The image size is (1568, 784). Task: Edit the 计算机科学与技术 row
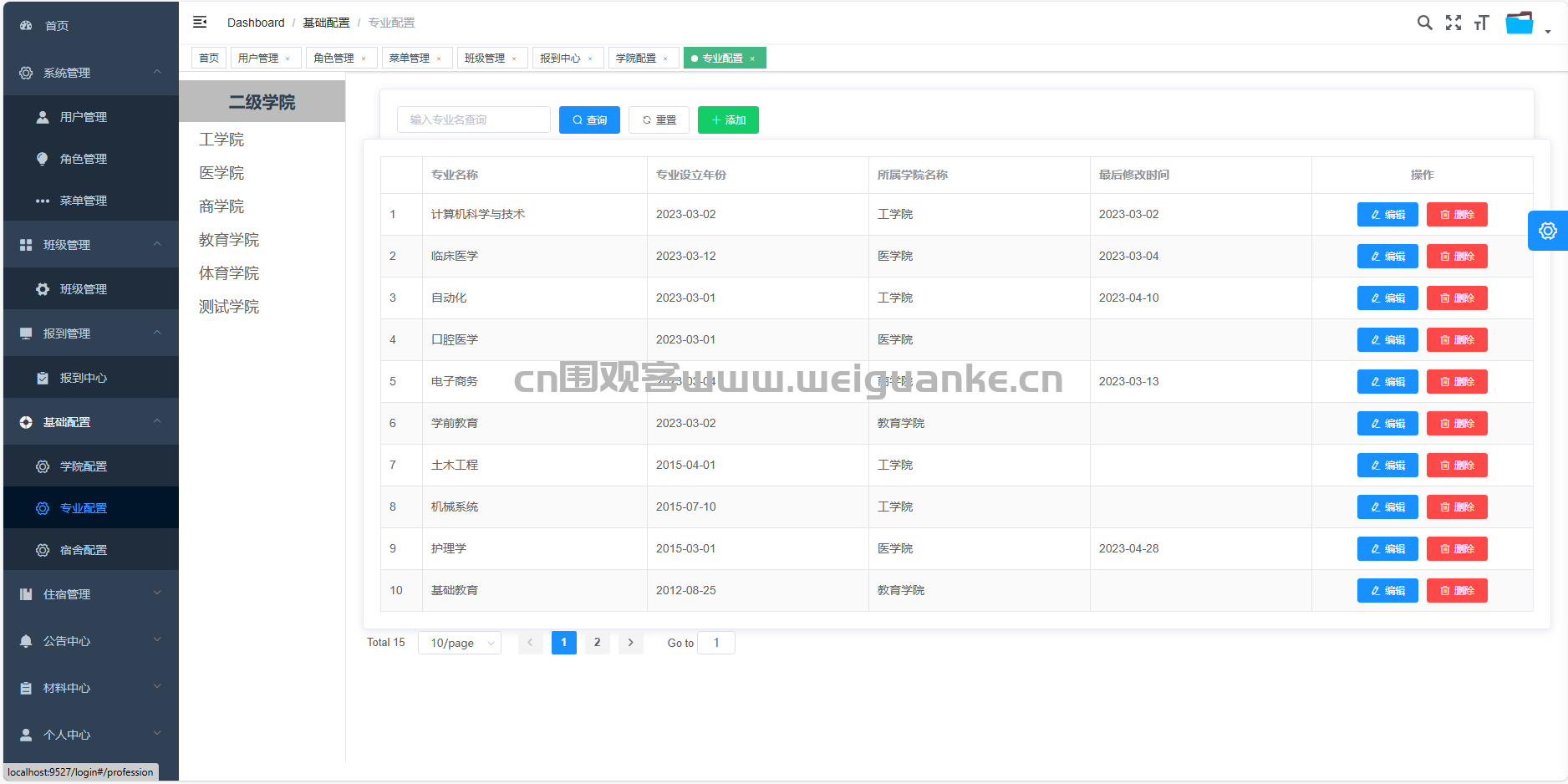[1387, 215]
